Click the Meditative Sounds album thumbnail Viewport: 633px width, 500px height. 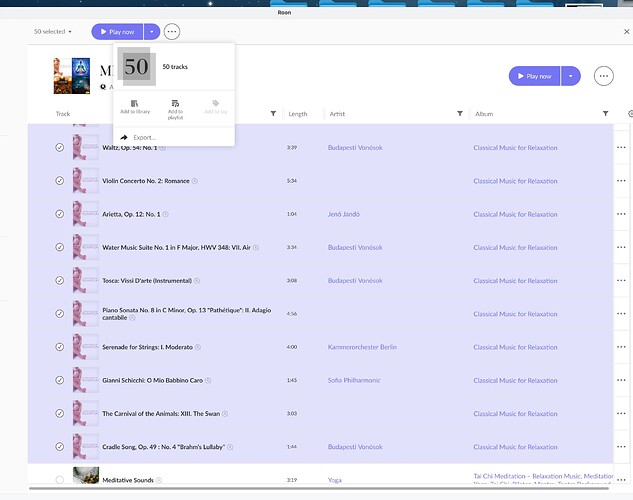(x=86, y=475)
